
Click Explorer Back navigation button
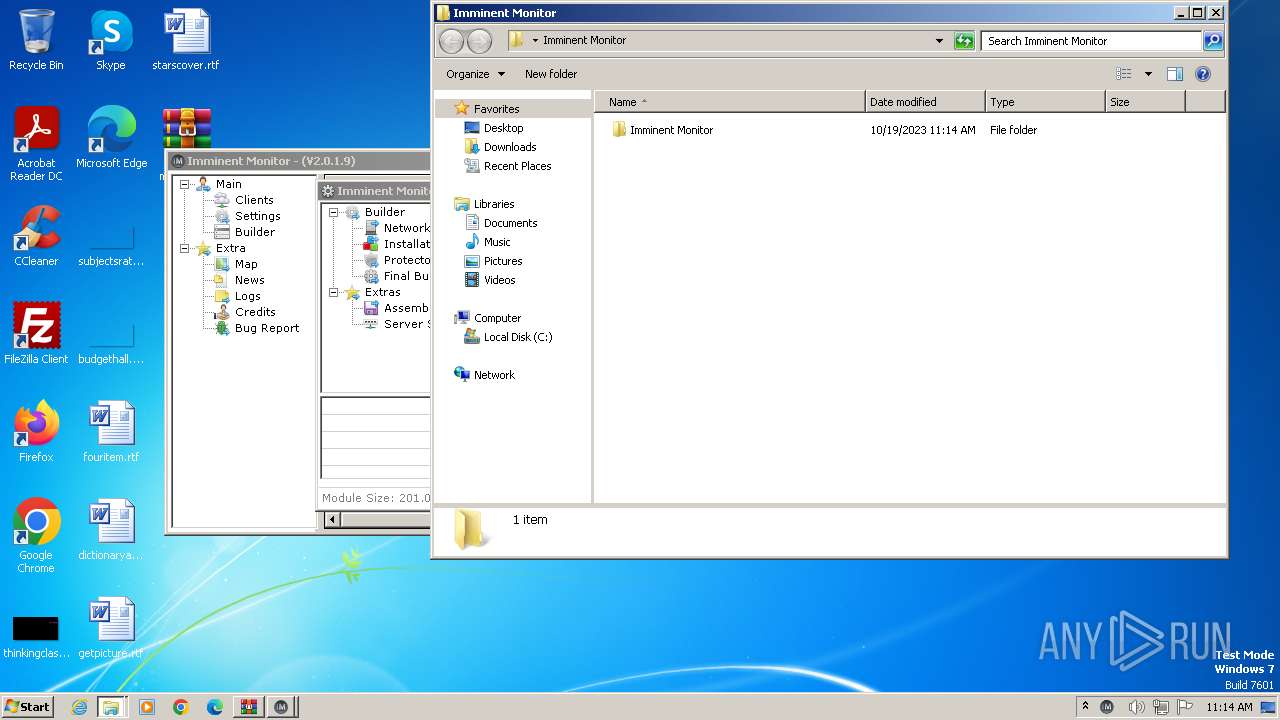pos(452,41)
